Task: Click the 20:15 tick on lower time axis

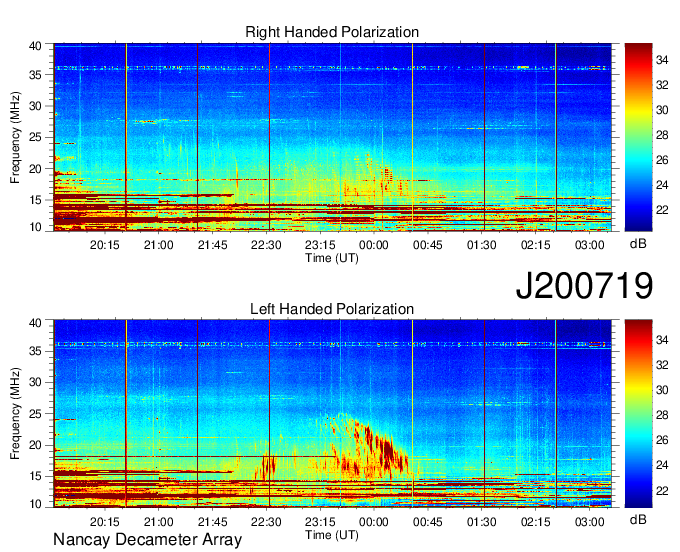Action: [x=105, y=522]
